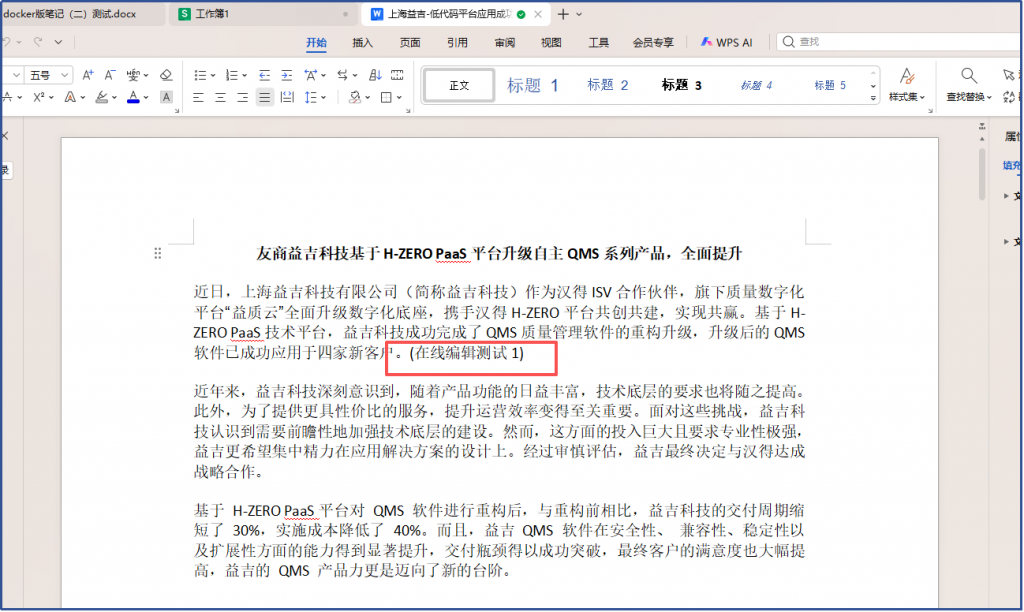Apply the blue font color swatch

(x=133, y=97)
